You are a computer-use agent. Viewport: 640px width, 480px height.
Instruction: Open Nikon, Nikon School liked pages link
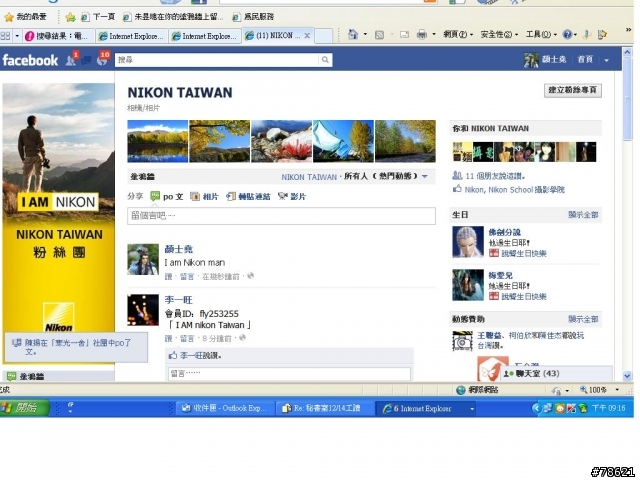point(515,189)
